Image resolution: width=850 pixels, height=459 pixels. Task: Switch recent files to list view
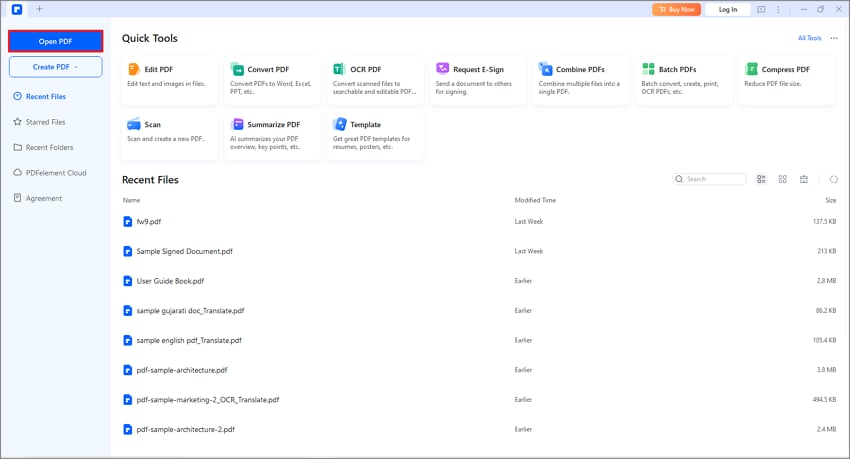(x=761, y=179)
